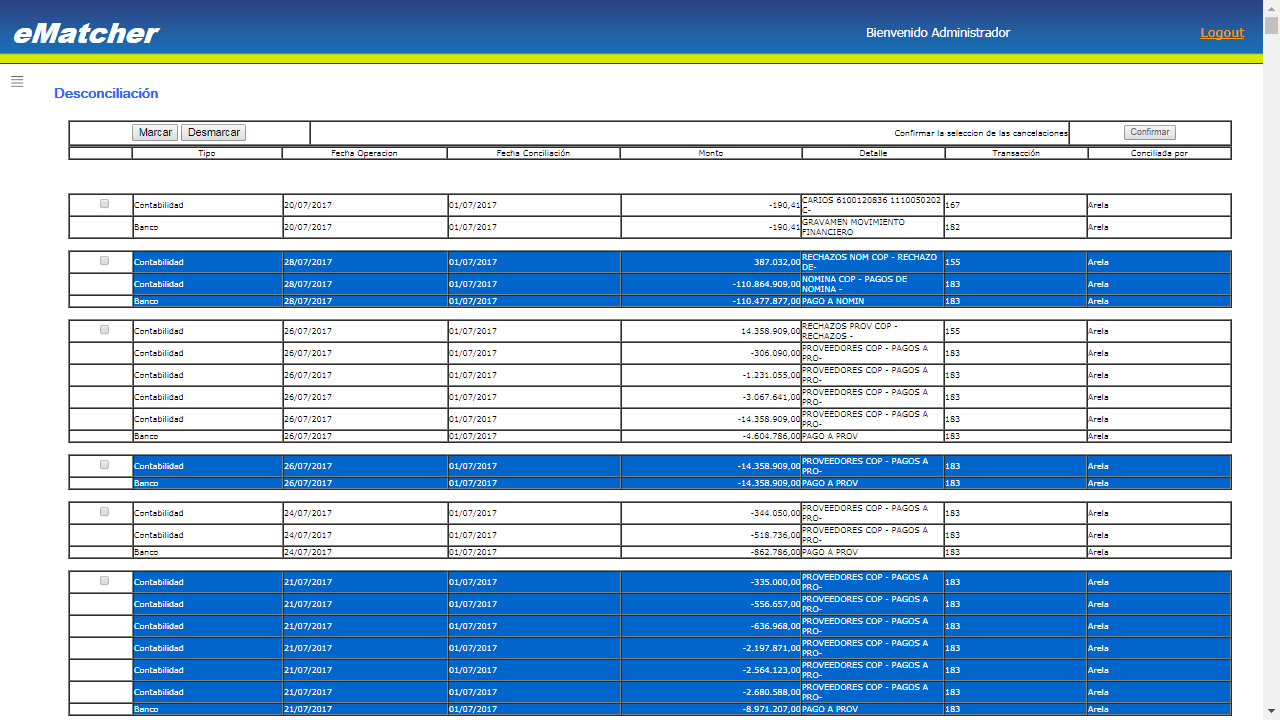Click the Desconciliación page heading

[x=106, y=93]
